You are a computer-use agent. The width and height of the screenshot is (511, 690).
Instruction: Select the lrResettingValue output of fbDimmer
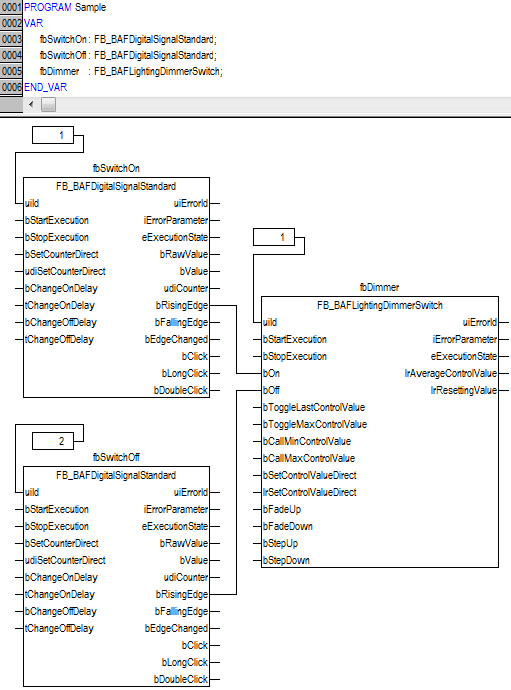[x=463, y=390]
